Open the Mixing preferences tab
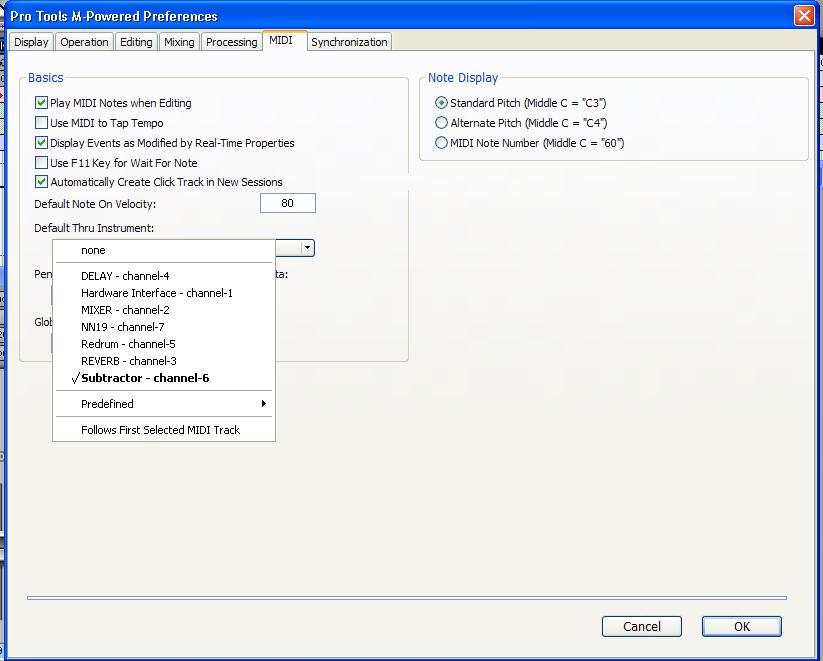 coord(179,42)
